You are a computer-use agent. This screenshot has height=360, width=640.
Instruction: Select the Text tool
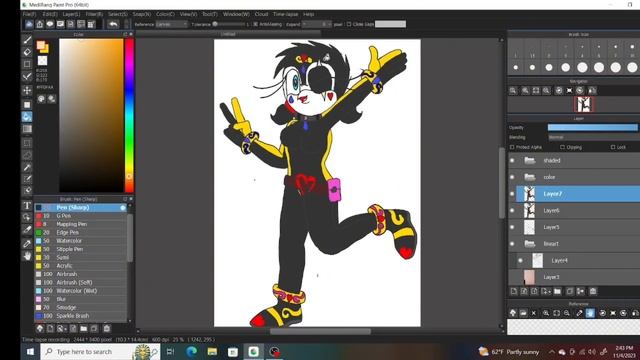click(x=27, y=205)
